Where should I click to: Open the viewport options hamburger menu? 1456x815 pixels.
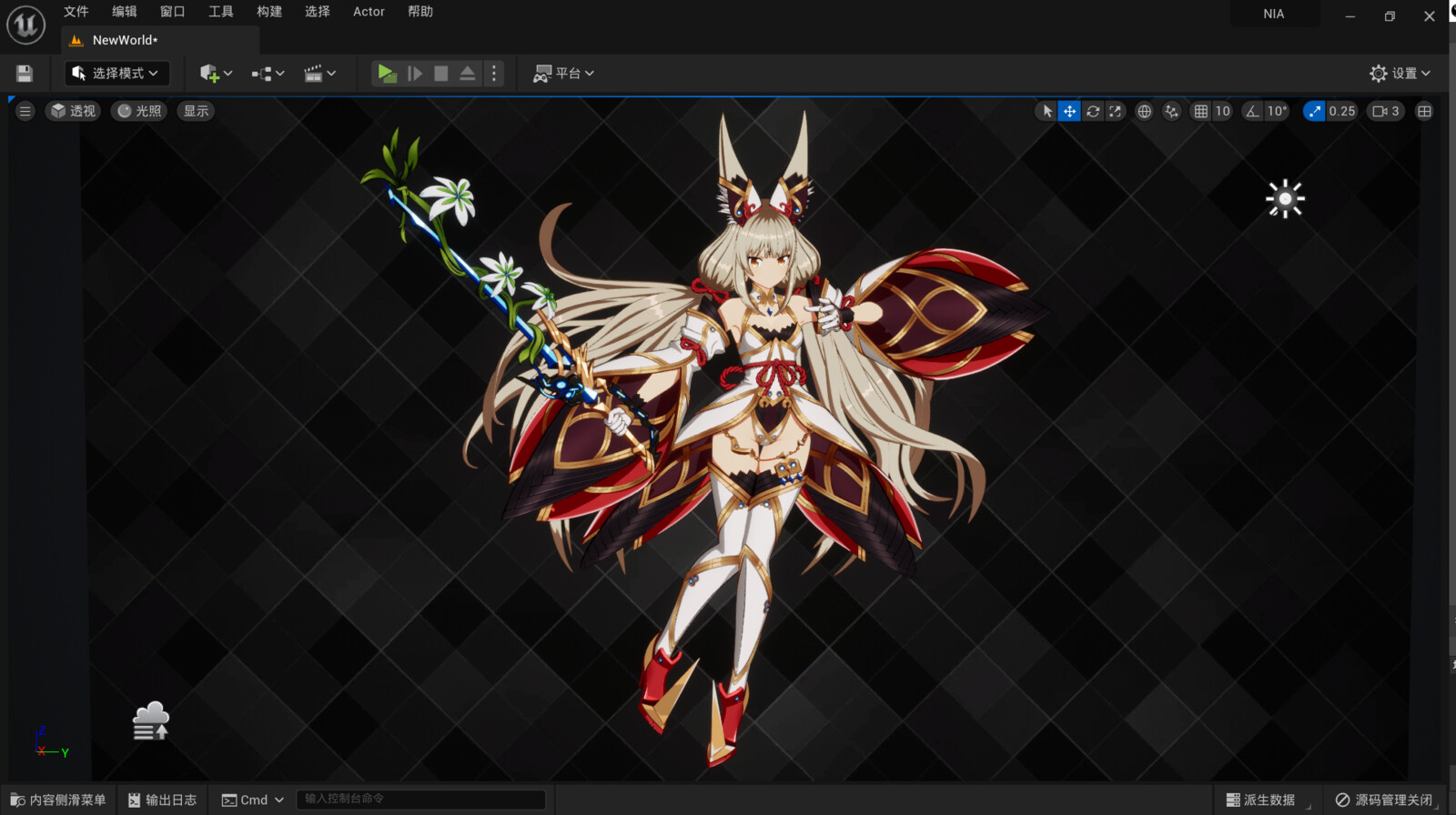[25, 111]
